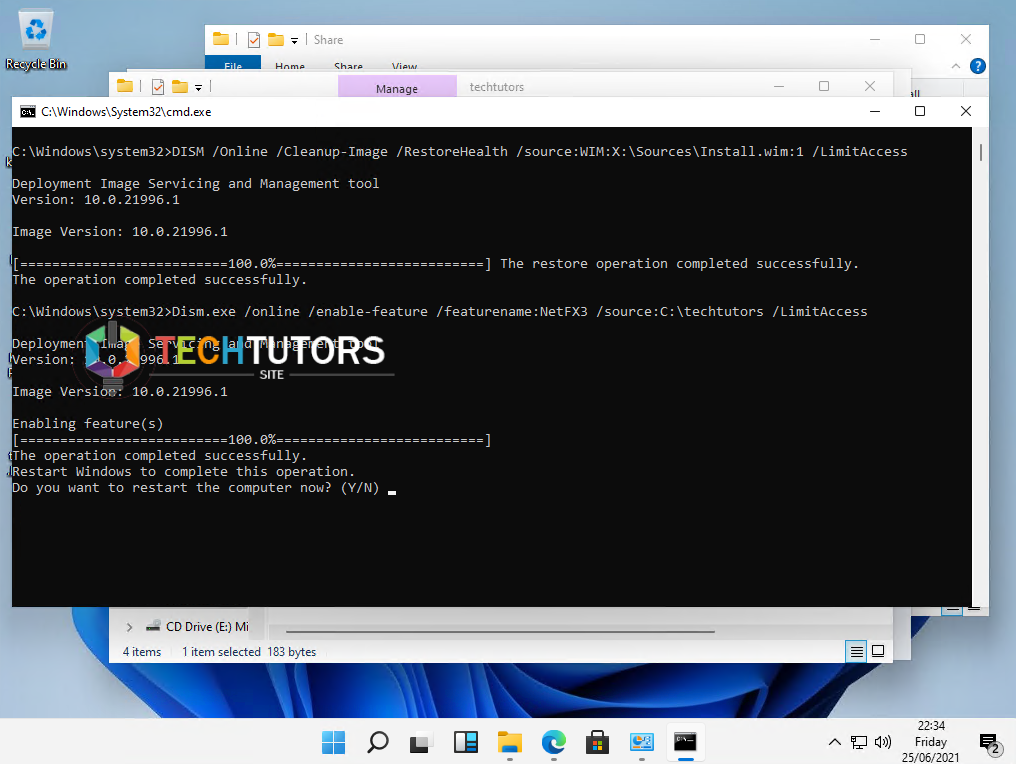Open Home tab in rear Explorer window

click(x=290, y=65)
